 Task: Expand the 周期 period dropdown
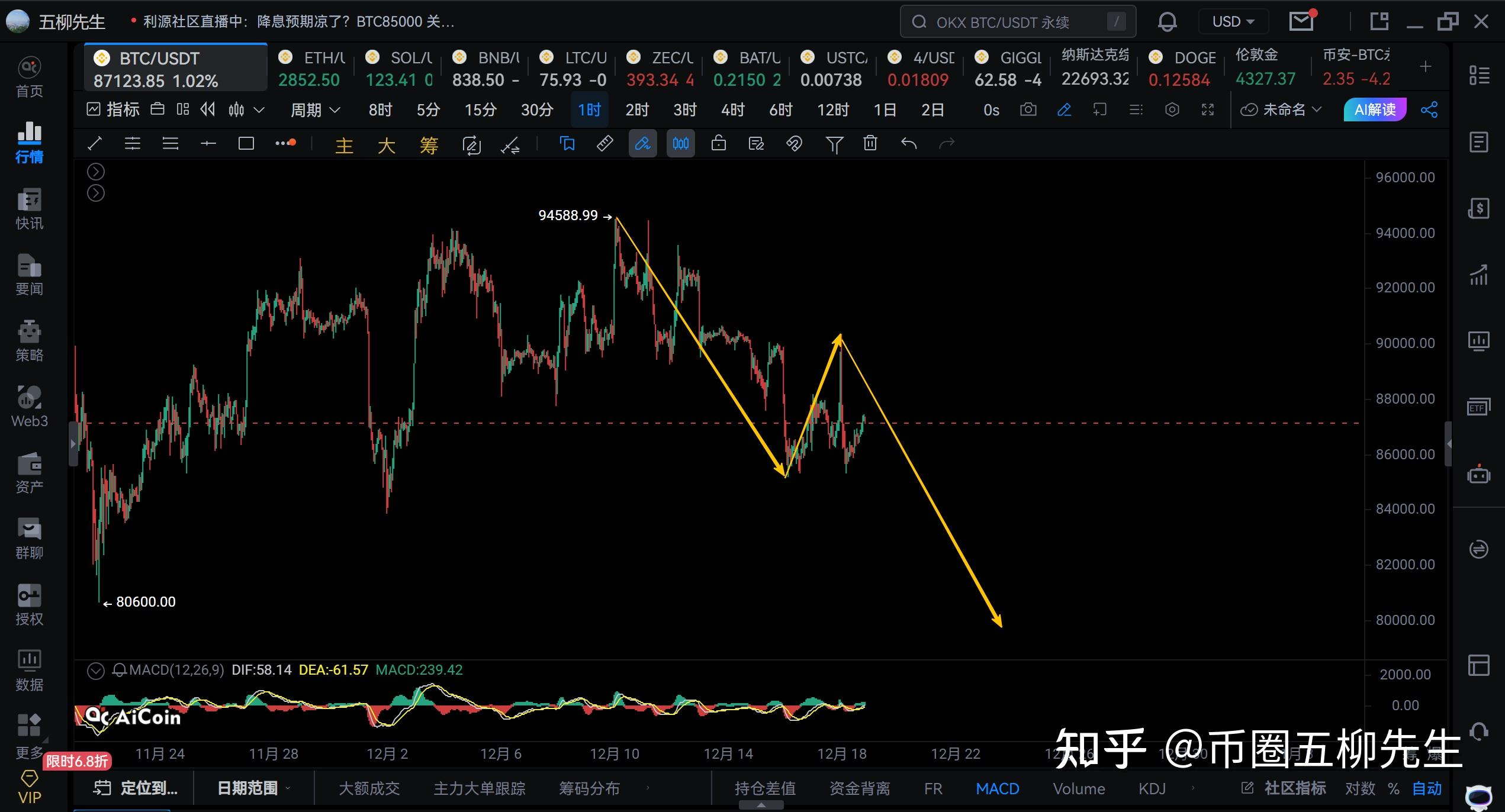tap(315, 110)
